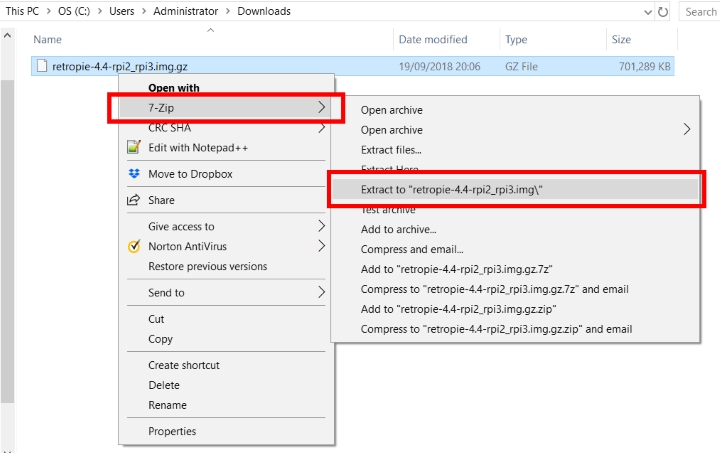Click chevron after This PC in breadcrumb
720x453 pixels.
coord(48,11)
